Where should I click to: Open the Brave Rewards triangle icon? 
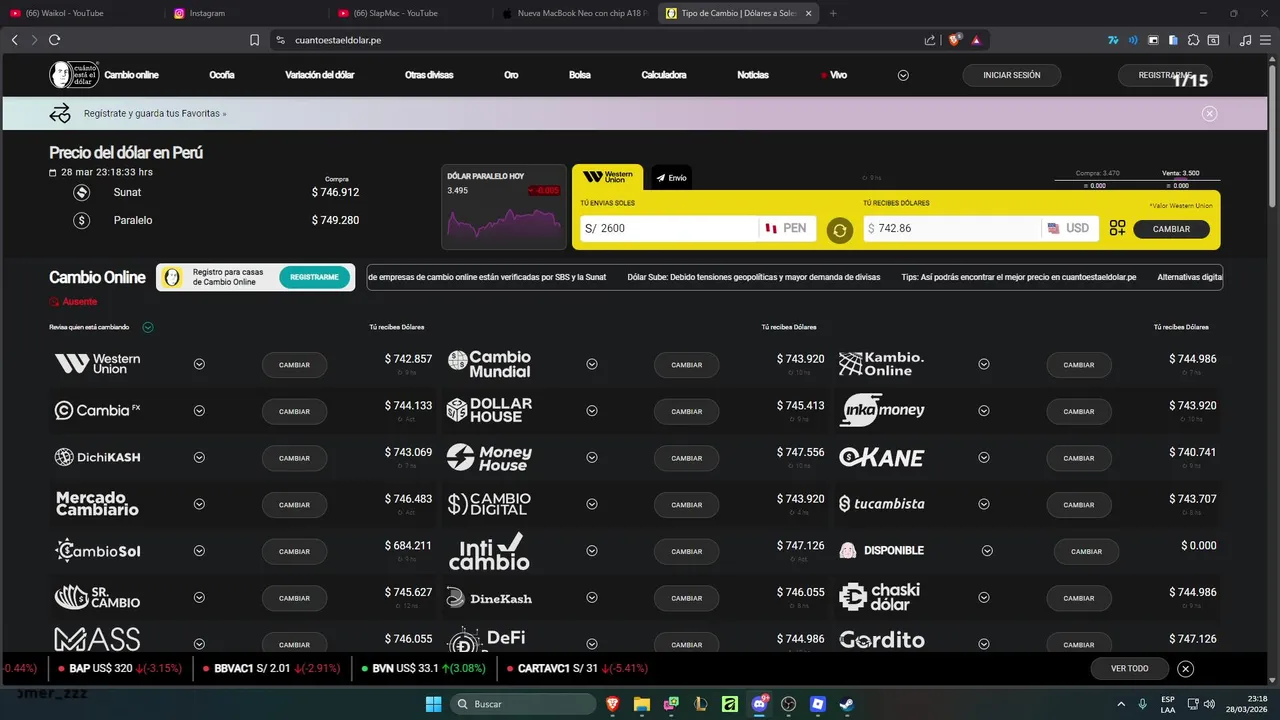click(x=976, y=40)
